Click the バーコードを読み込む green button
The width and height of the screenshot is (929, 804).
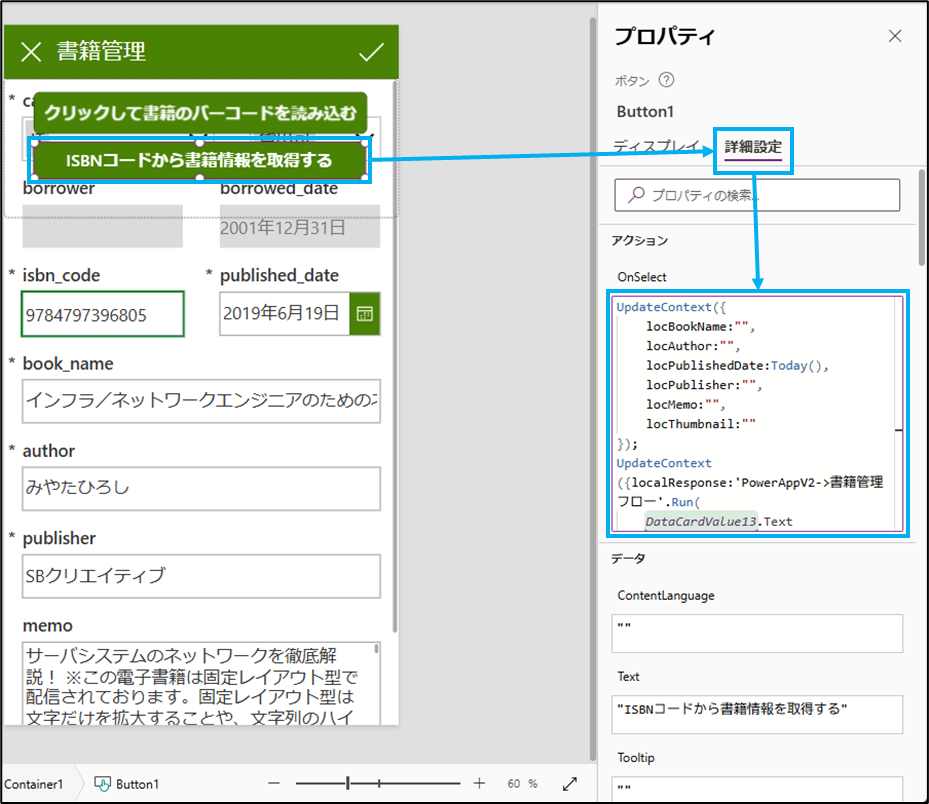(200, 113)
